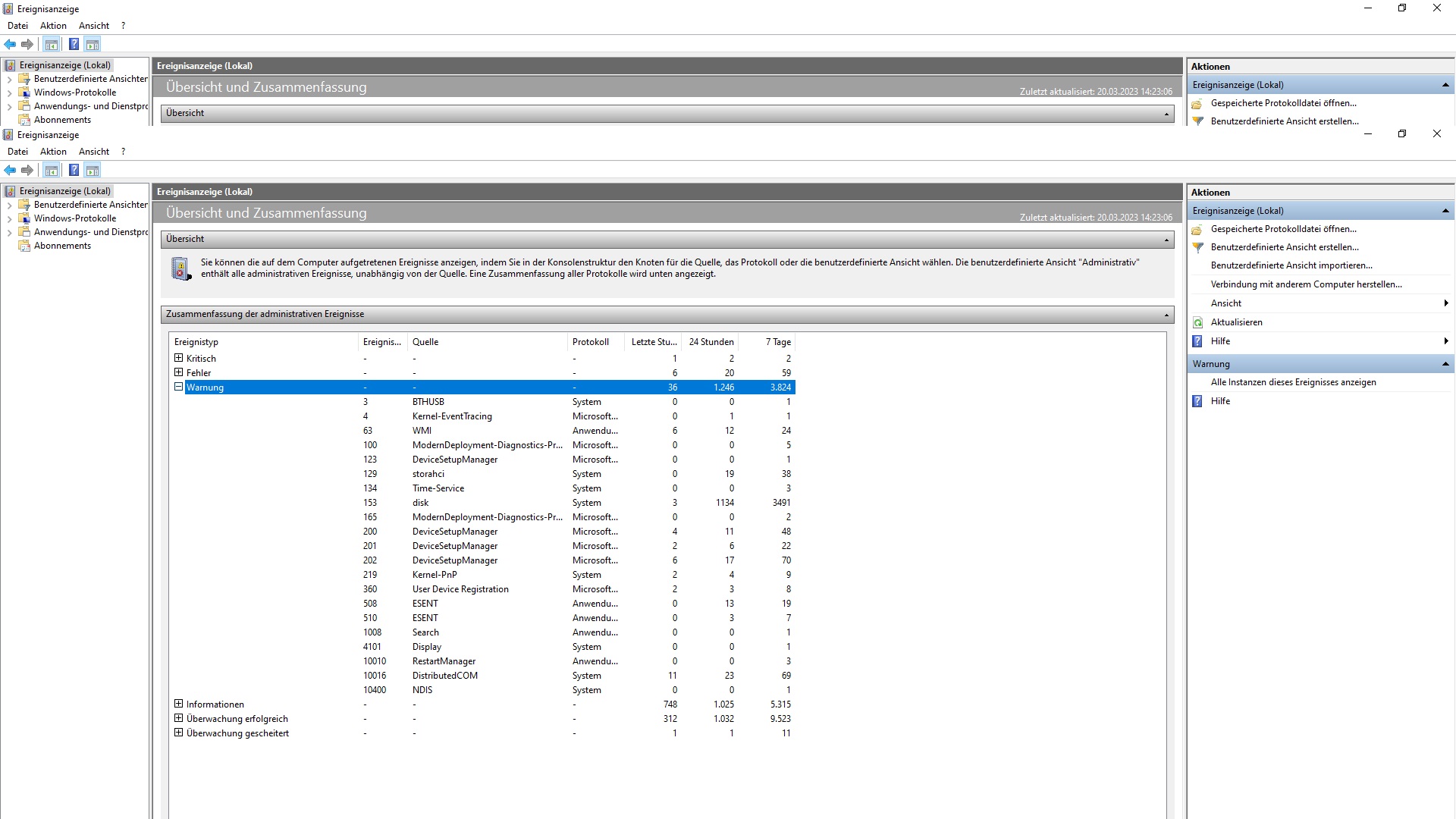Expand the Überwachung gescheitert row
The width and height of the screenshot is (1456, 819).
point(179,733)
